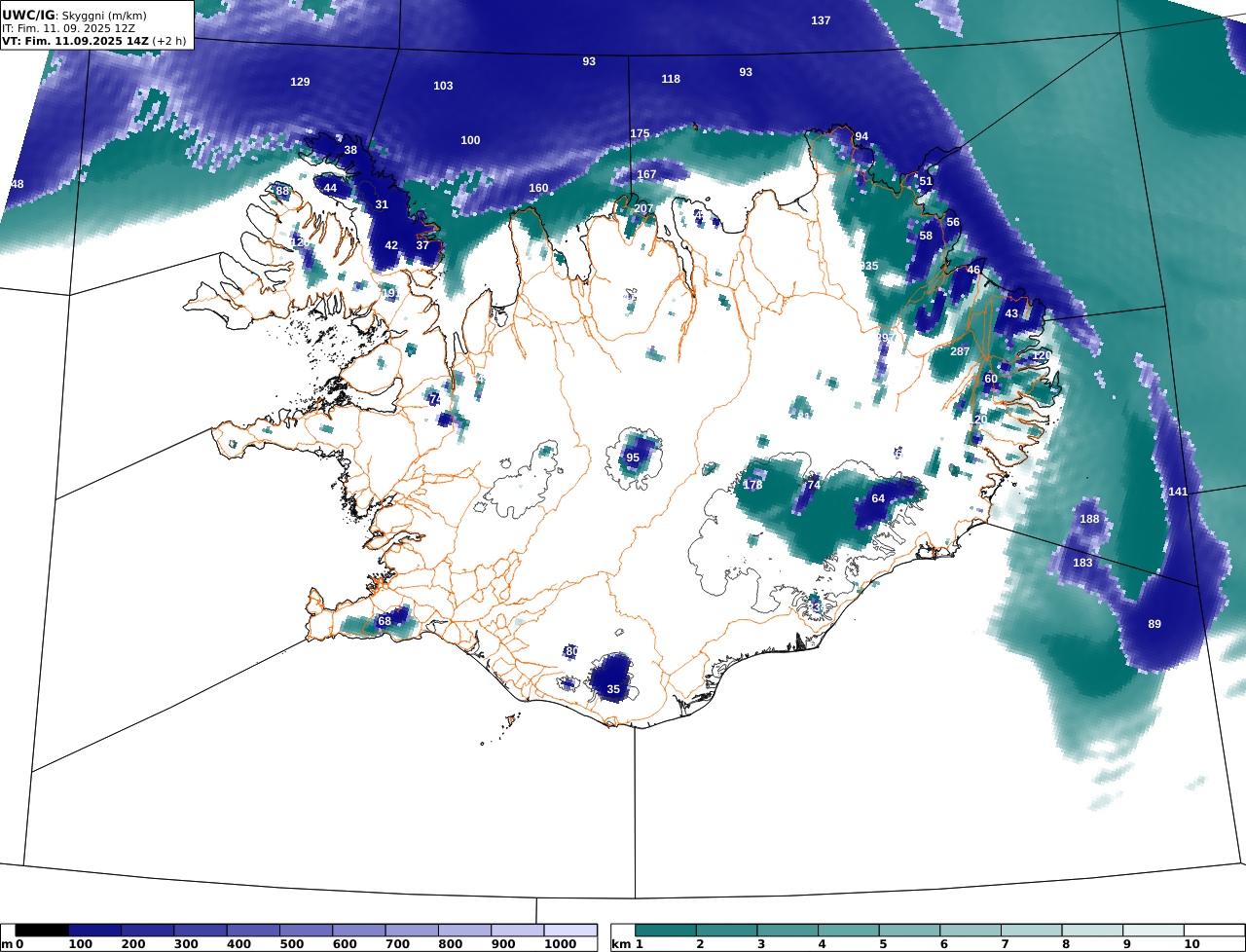The height and width of the screenshot is (952, 1246).
Task: Click the visibility value 38 in the Westfjords
Action: click(350, 150)
